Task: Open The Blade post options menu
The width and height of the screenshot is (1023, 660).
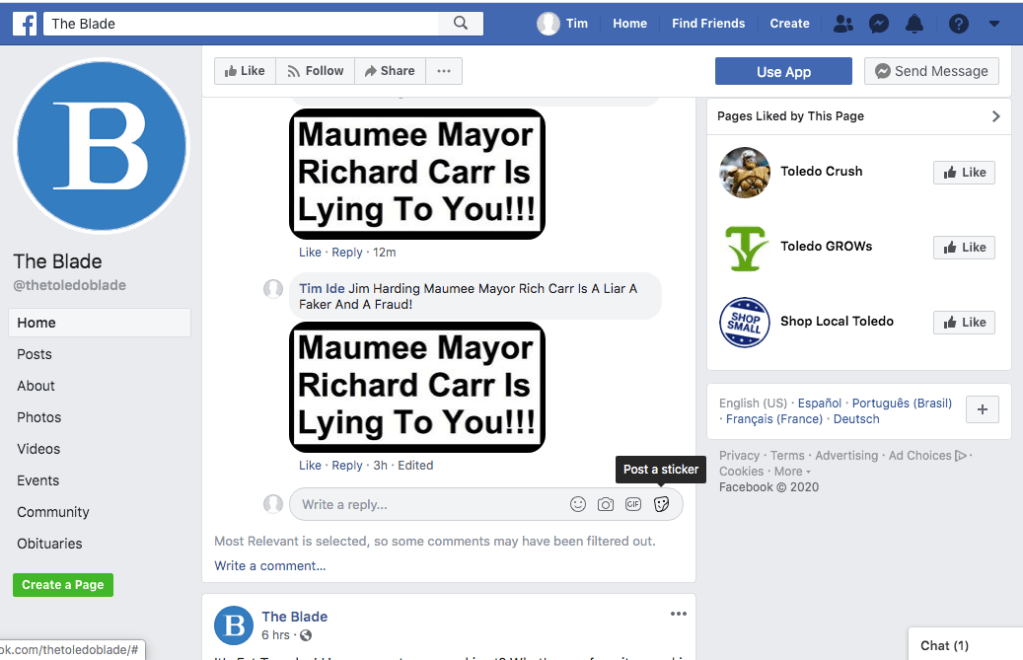Action: click(x=678, y=614)
